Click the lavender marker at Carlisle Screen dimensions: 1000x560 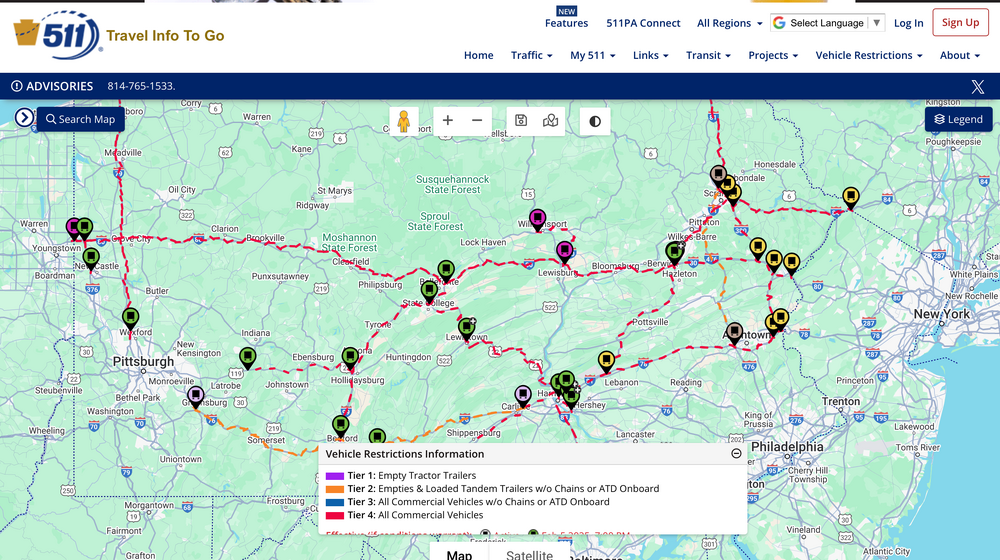pyautogui.click(x=523, y=395)
